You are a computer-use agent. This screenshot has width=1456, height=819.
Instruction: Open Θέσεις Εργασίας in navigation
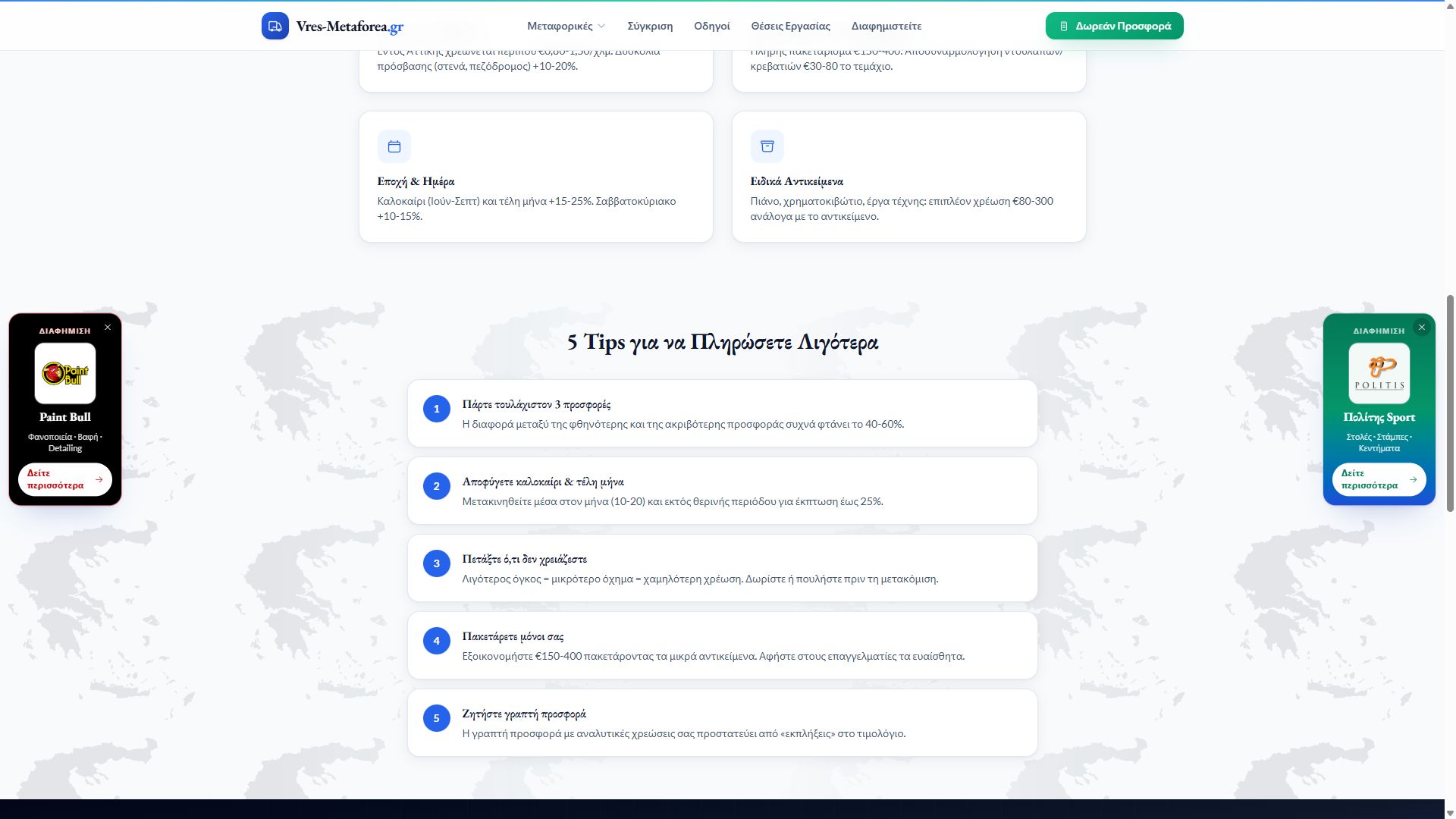790,26
